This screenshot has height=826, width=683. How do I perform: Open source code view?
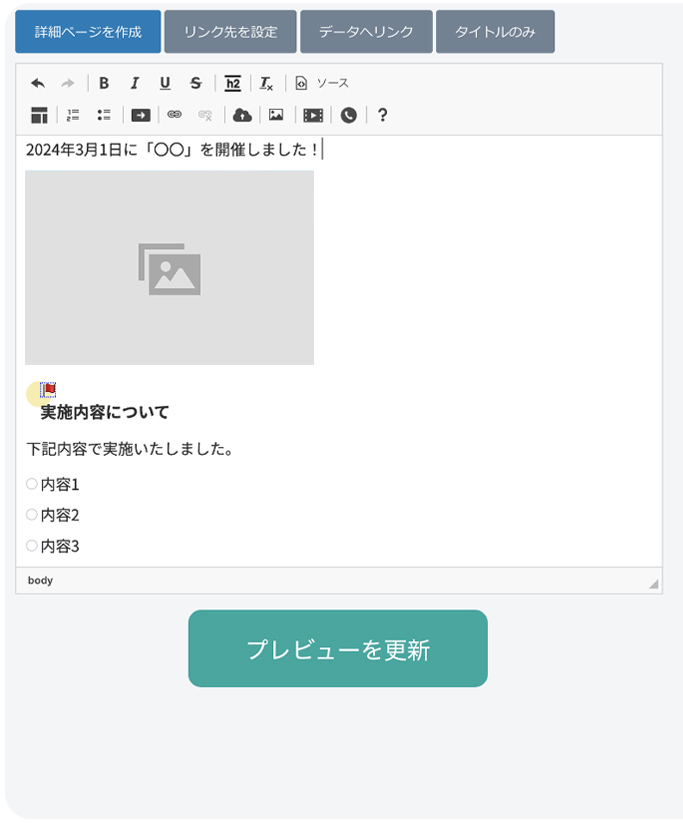click(x=321, y=83)
